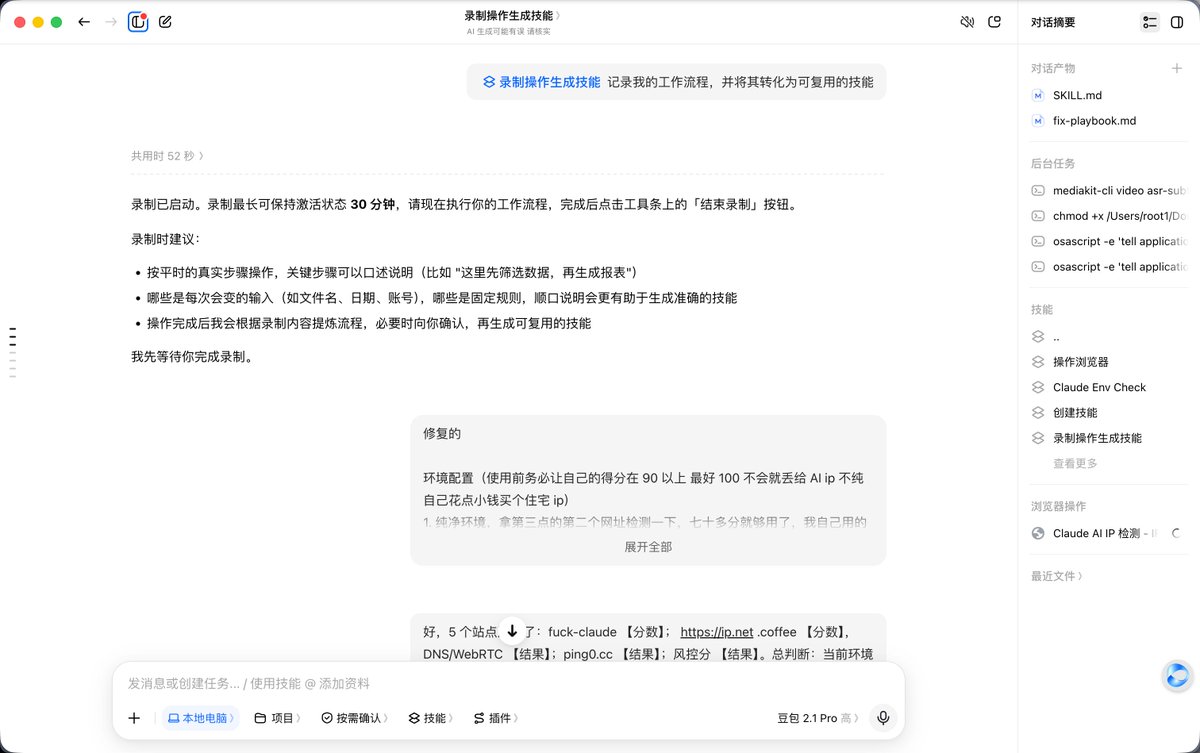Go back with the left arrow

[x=84, y=21]
